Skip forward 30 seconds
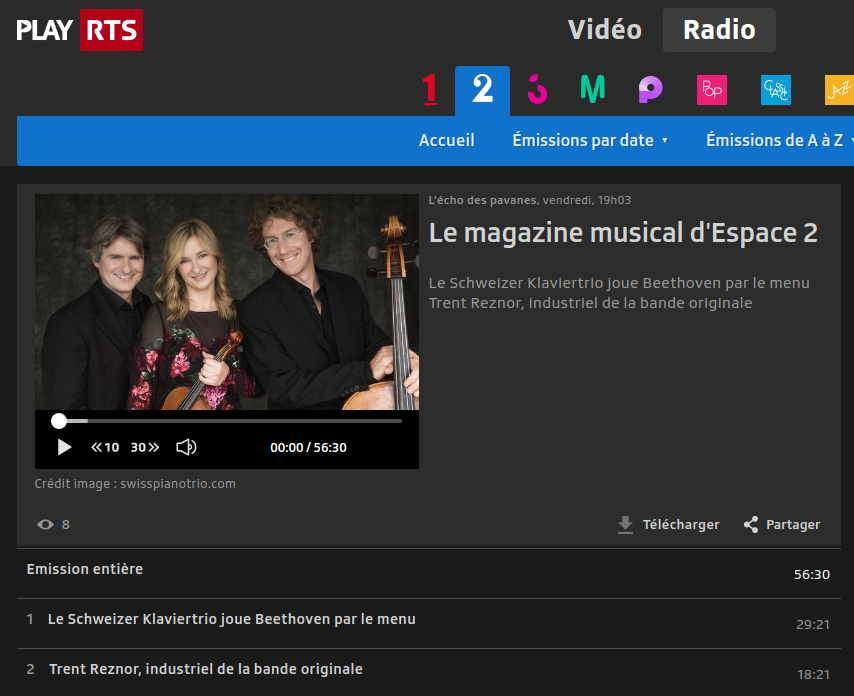854x696 pixels. [145, 447]
